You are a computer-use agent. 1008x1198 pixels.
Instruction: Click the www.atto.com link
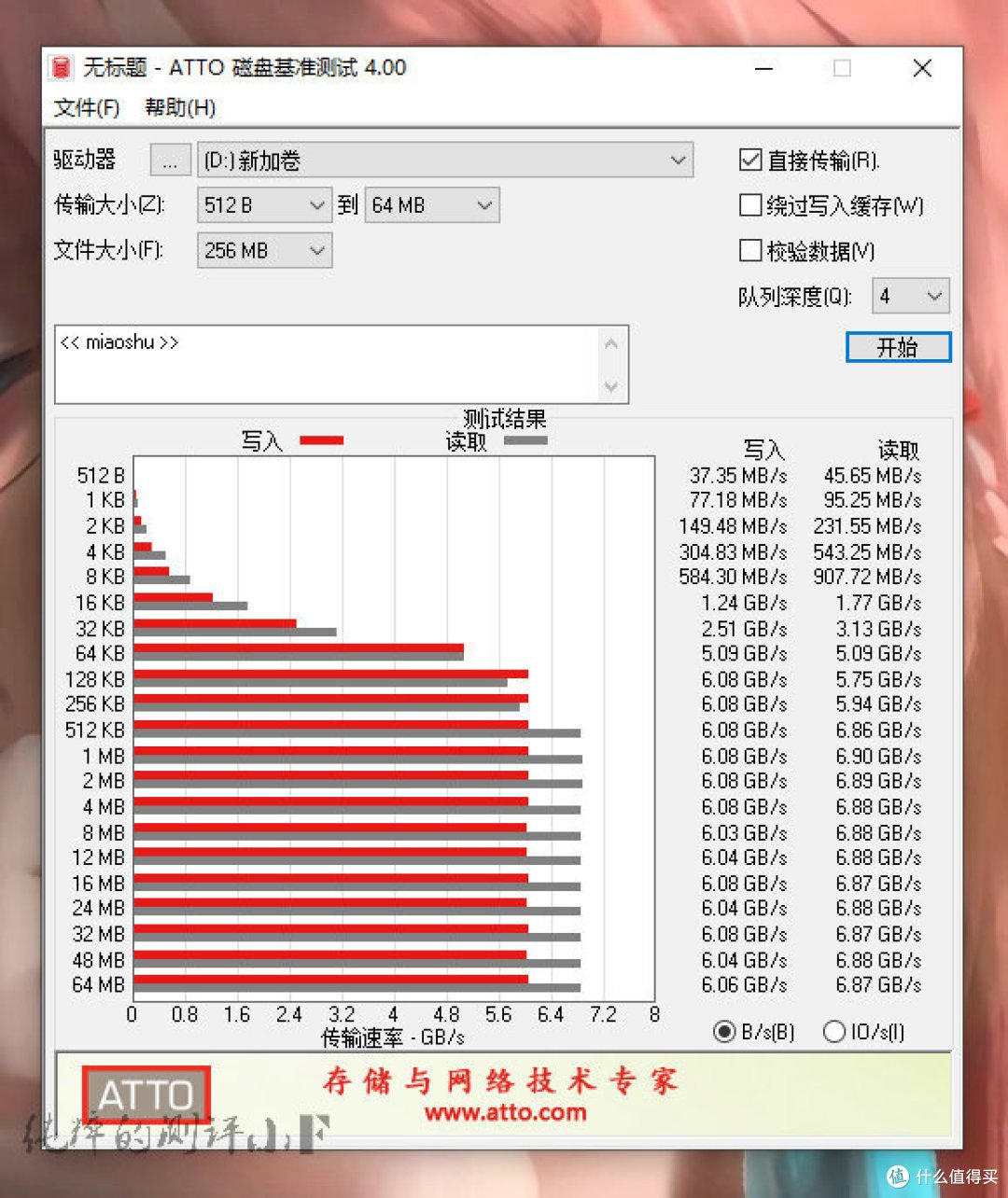pyautogui.click(x=505, y=1113)
